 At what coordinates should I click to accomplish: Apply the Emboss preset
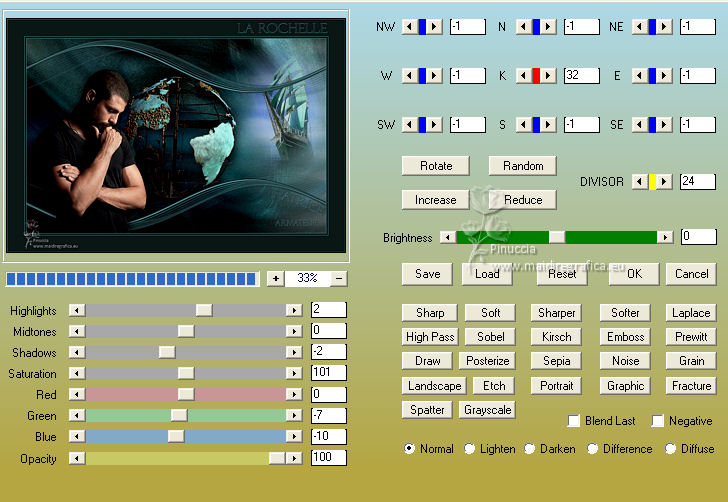coord(625,337)
